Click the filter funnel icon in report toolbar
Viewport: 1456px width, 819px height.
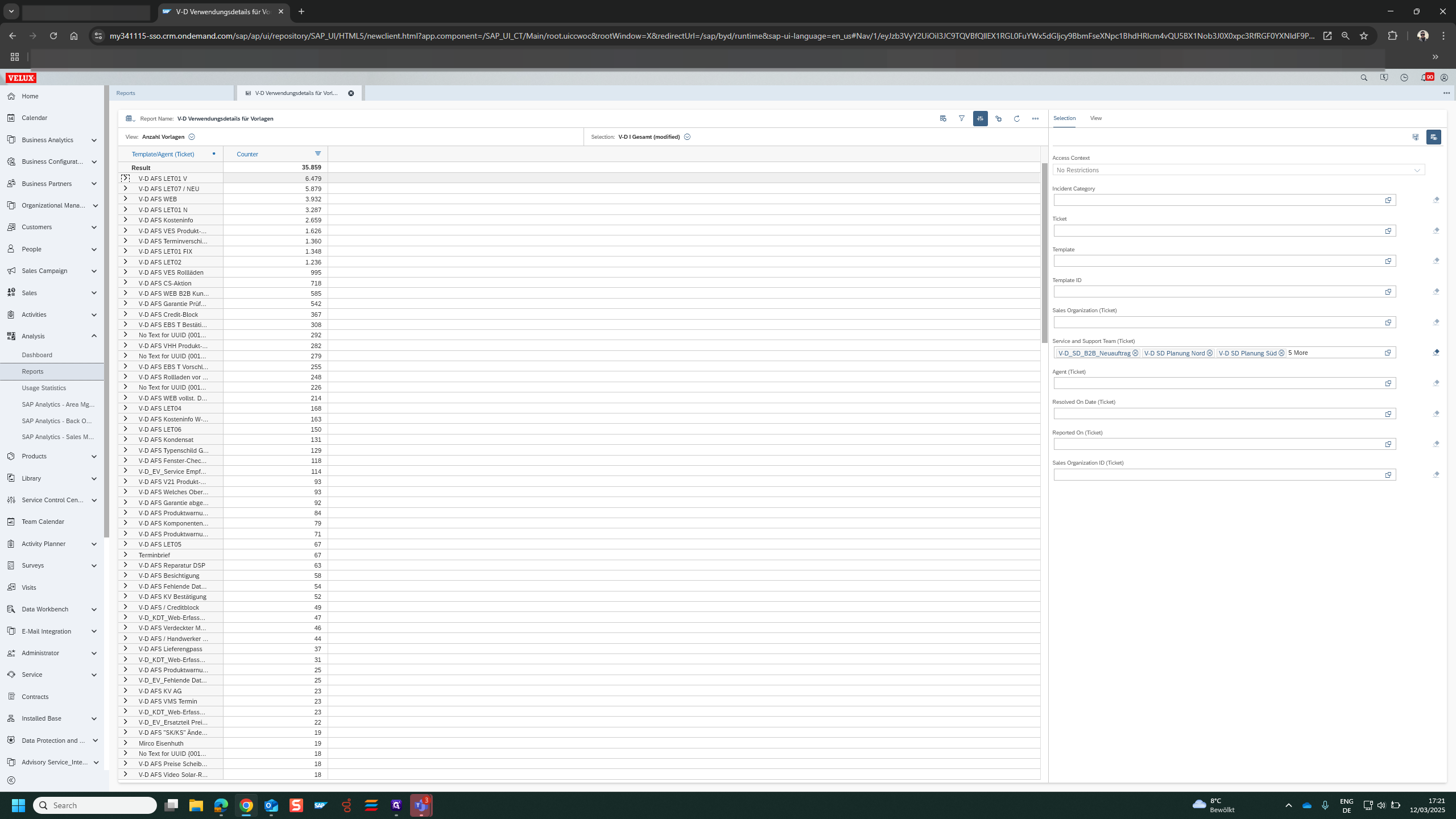pyautogui.click(x=961, y=118)
